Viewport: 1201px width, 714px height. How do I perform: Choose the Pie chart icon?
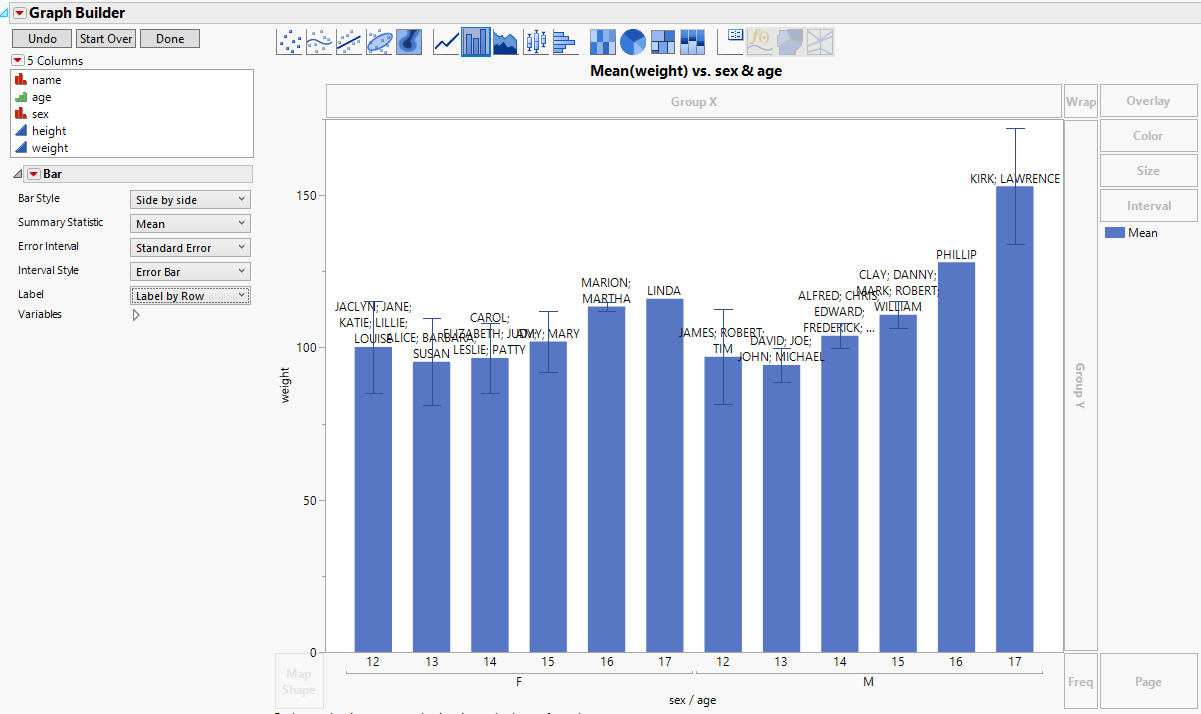(x=633, y=42)
